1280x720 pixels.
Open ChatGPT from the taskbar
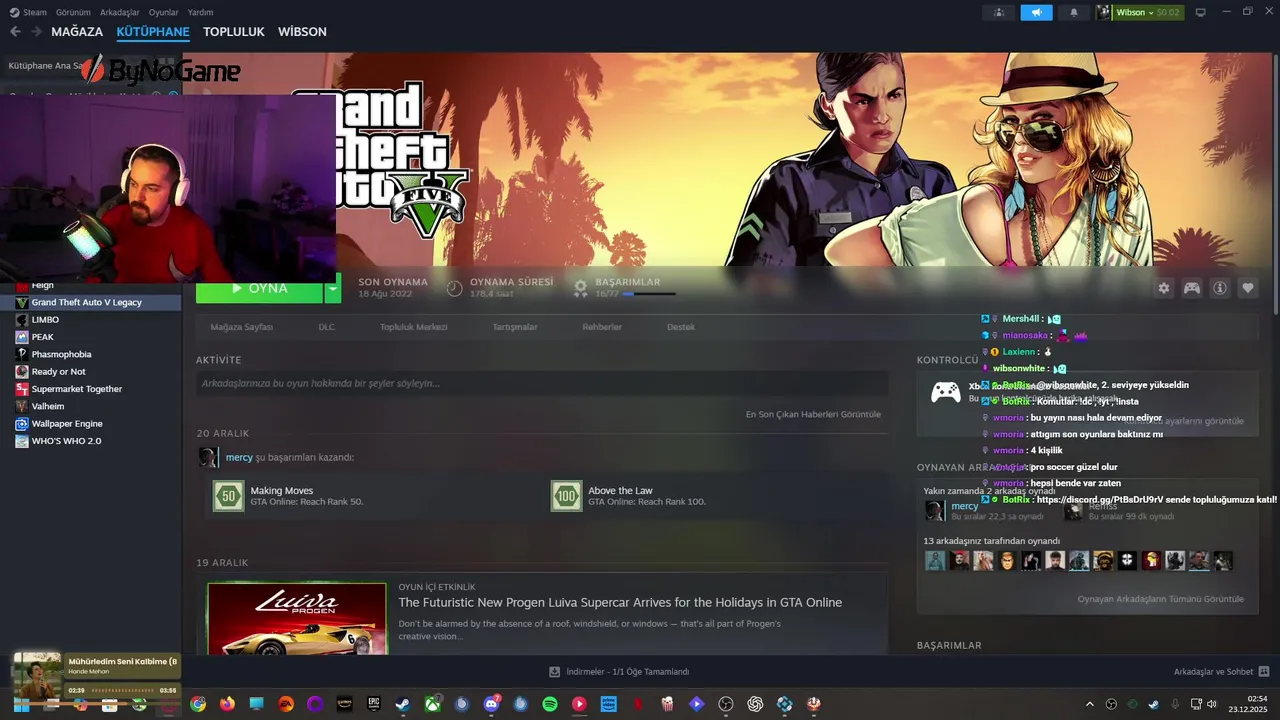(x=755, y=704)
